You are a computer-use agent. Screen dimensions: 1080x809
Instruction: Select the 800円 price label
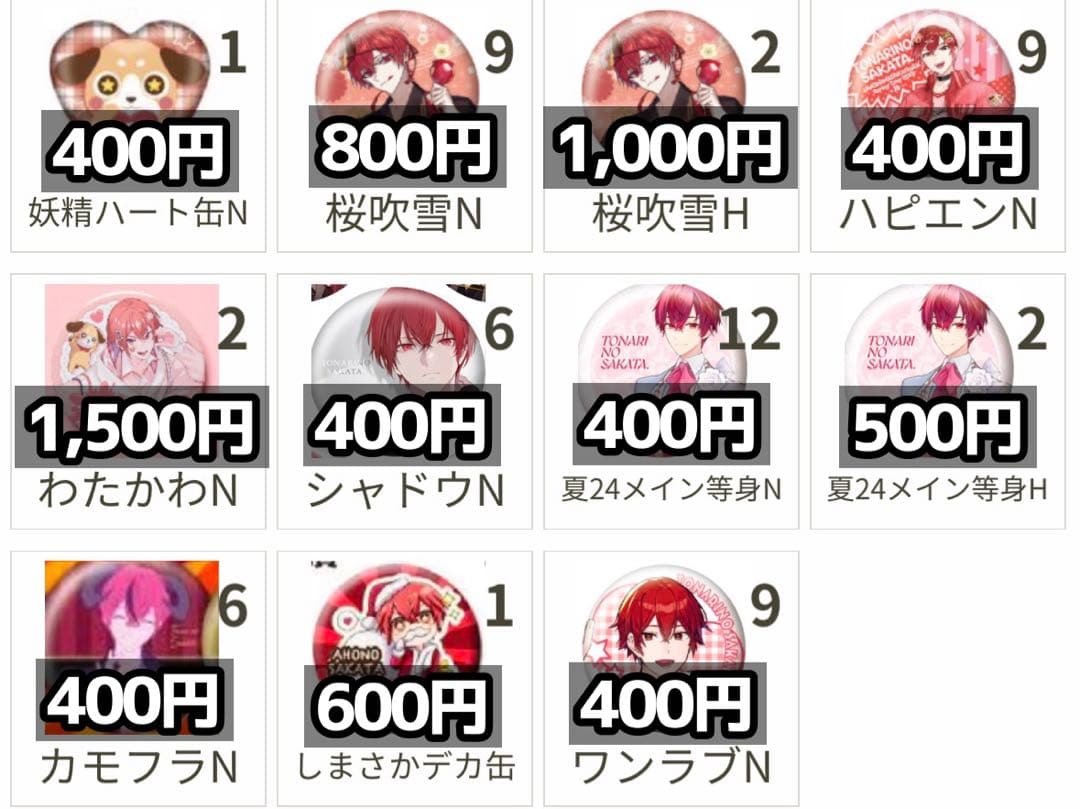(x=407, y=147)
